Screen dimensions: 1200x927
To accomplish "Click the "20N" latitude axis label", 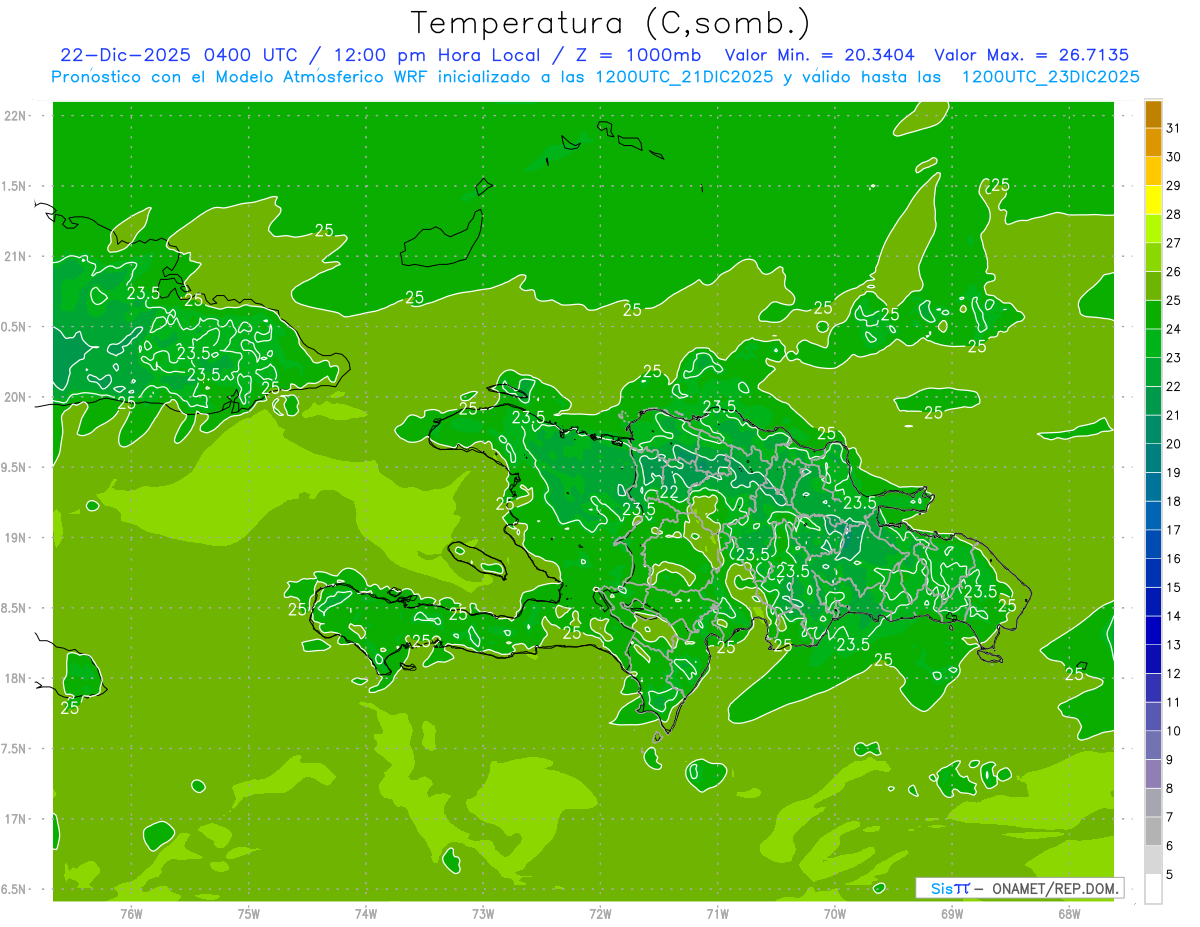I will (15, 397).
